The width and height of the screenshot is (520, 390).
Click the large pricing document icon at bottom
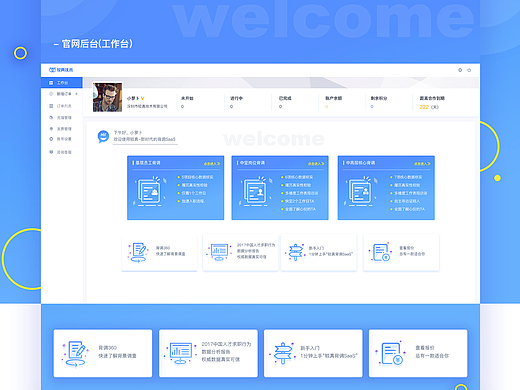click(x=391, y=354)
